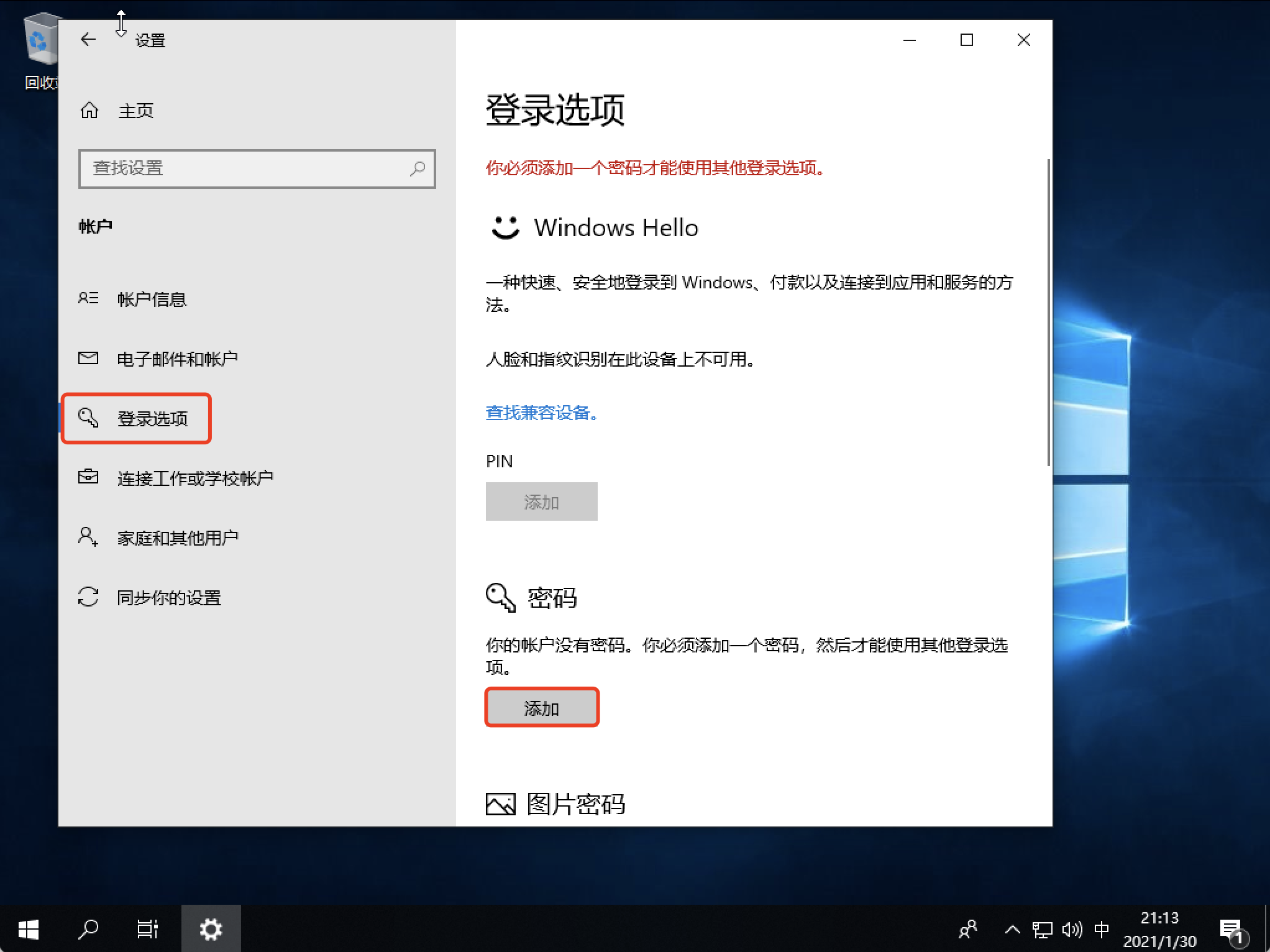
Task: Click the 添加 button under 密码
Action: tap(542, 708)
